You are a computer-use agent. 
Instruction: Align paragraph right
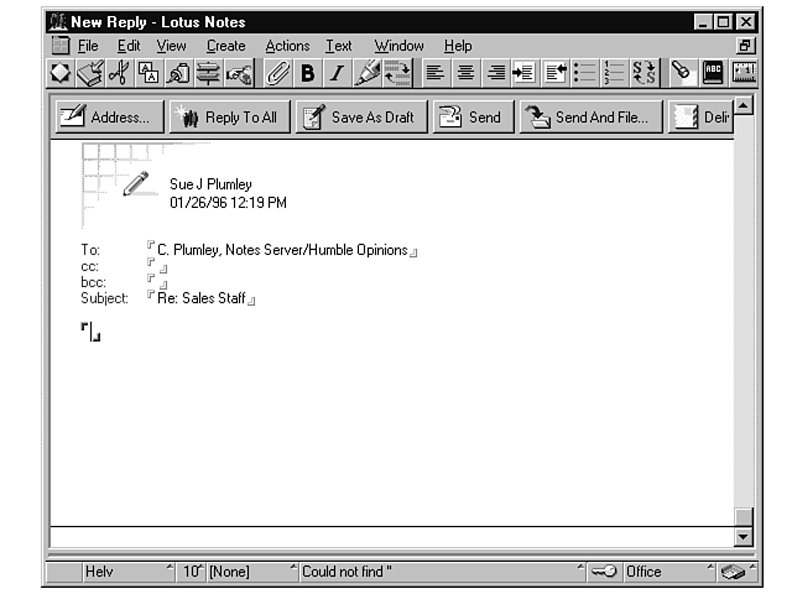coord(495,73)
